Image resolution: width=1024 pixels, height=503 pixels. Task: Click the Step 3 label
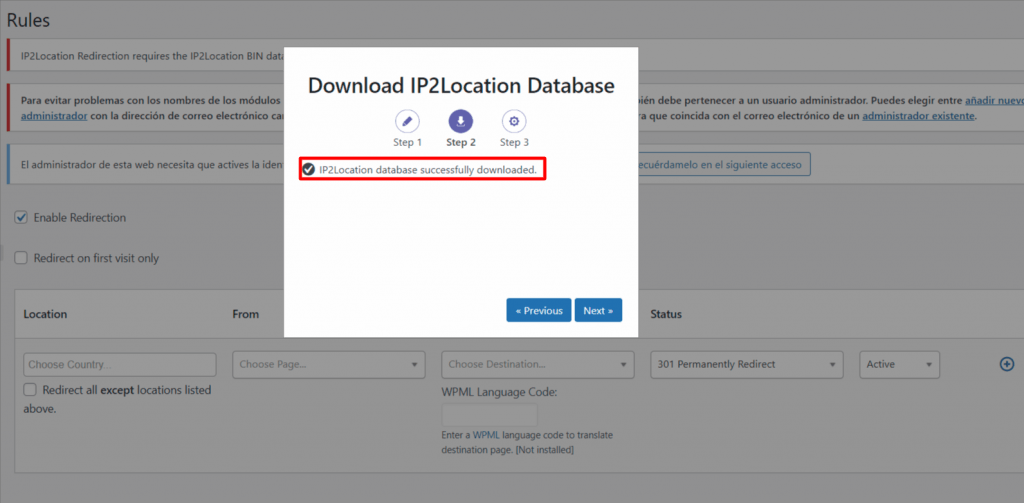click(x=514, y=142)
